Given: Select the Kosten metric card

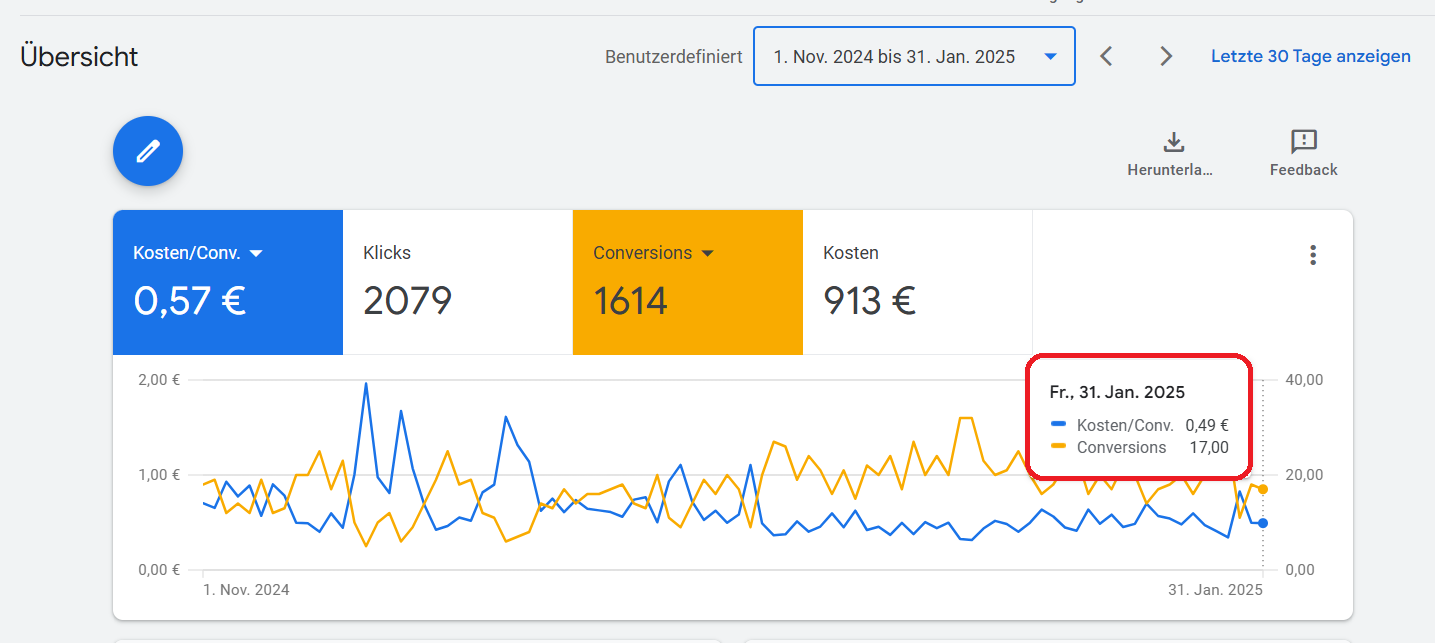Looking at the screenshot, I should 918,282.
